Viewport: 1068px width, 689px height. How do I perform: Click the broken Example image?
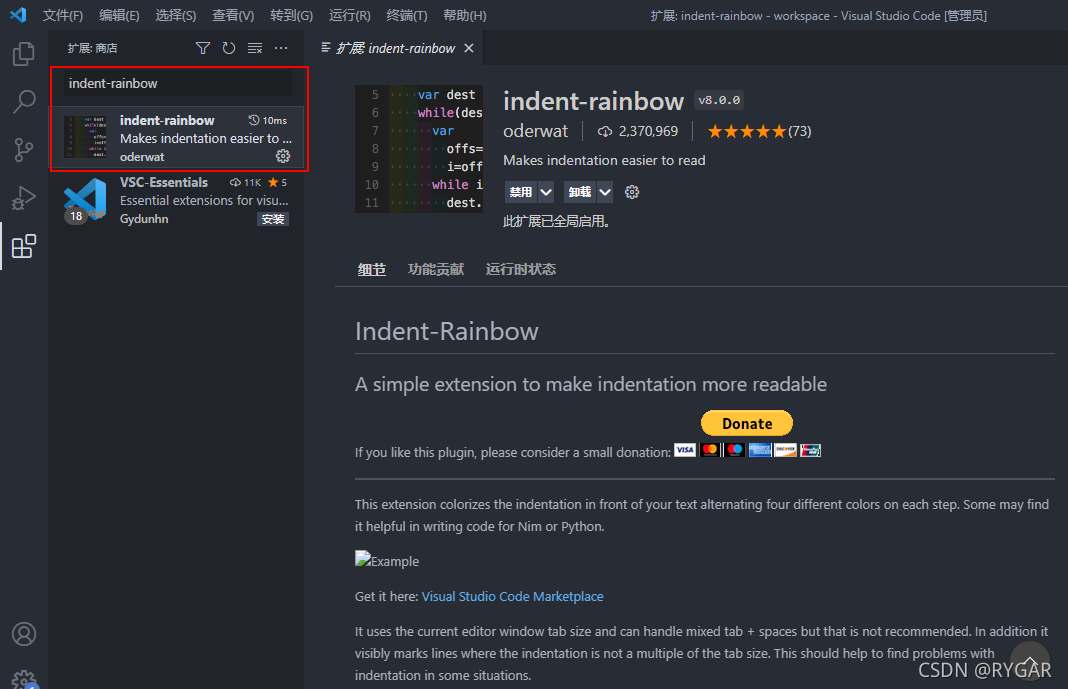387,561
